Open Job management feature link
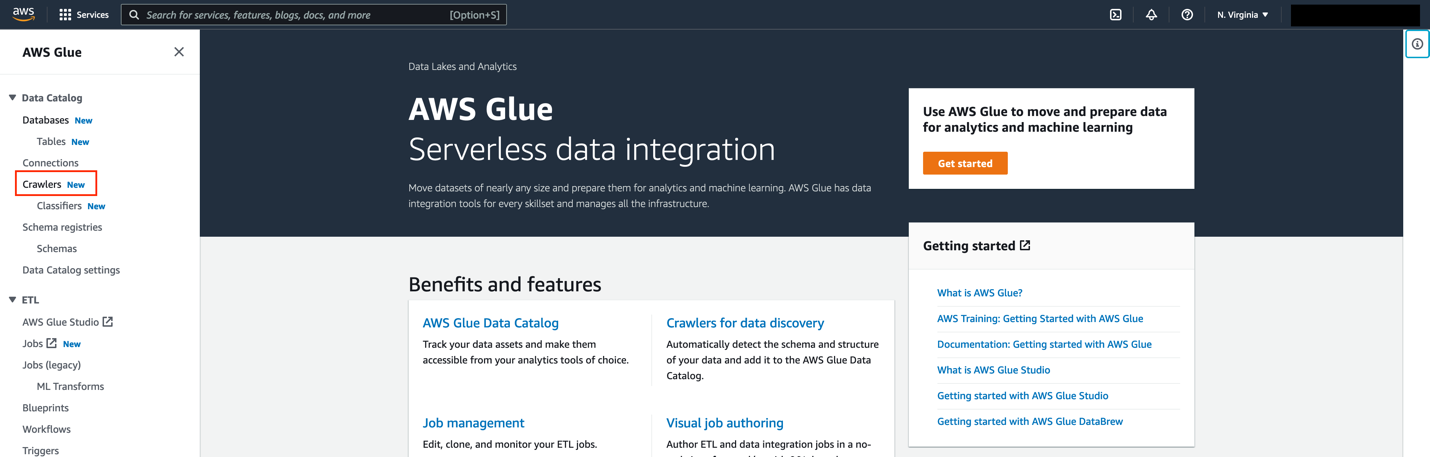This screenshot has width=1430, height=457. point(473,423)
